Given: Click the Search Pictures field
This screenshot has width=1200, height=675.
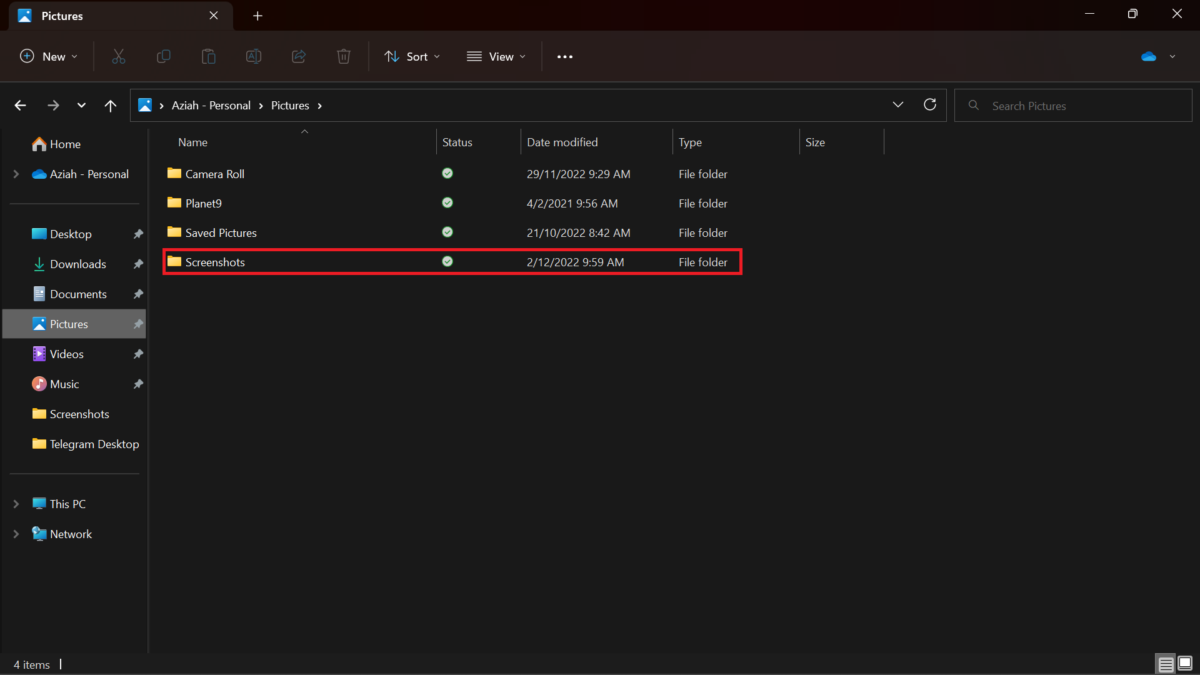Looking at the screenshot, I should coord(1074,105).
